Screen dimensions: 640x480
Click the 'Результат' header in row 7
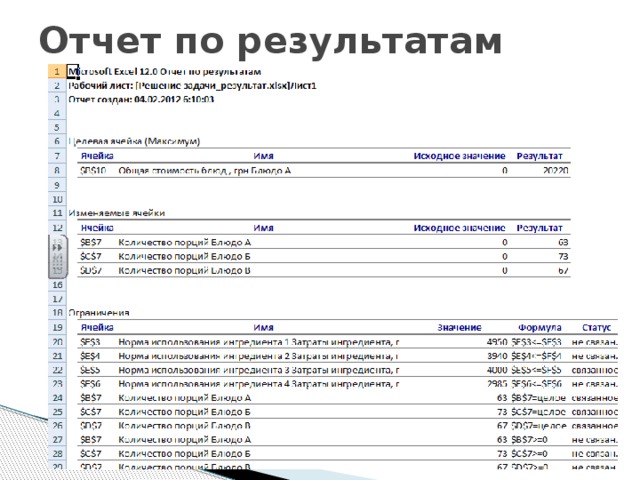pyautogui.click(x=539, y=156)
